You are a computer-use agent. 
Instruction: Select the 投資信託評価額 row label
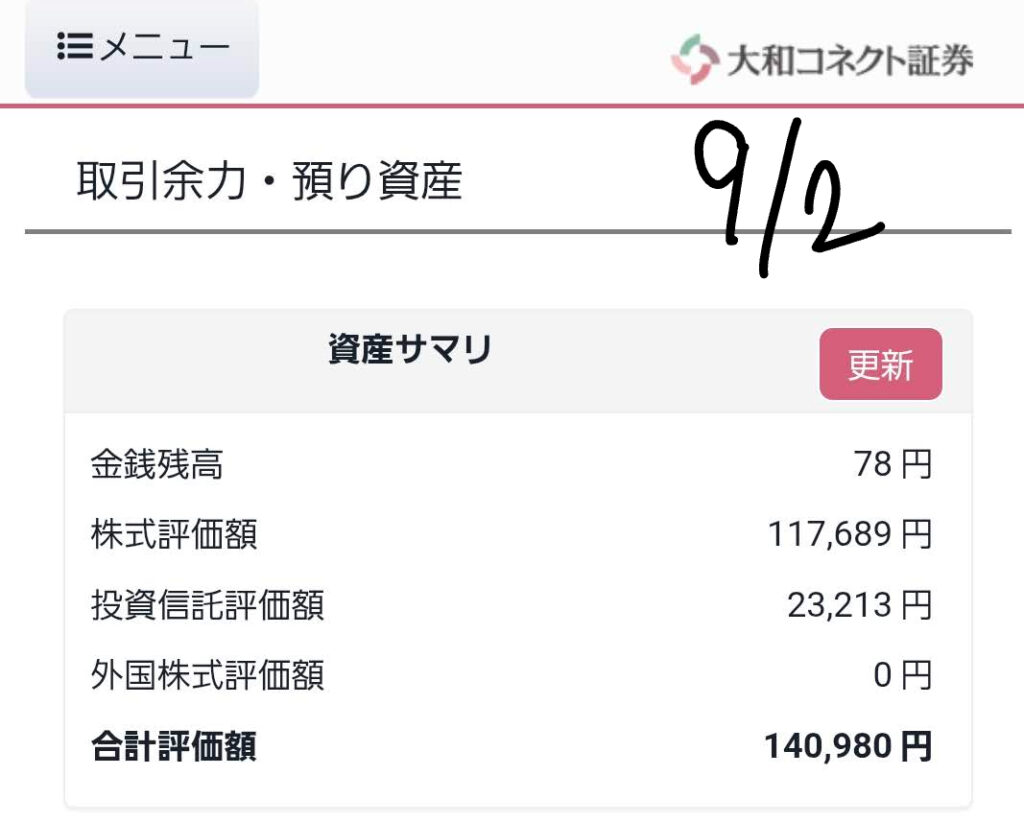pyautogui.click(x=207, y=605)
